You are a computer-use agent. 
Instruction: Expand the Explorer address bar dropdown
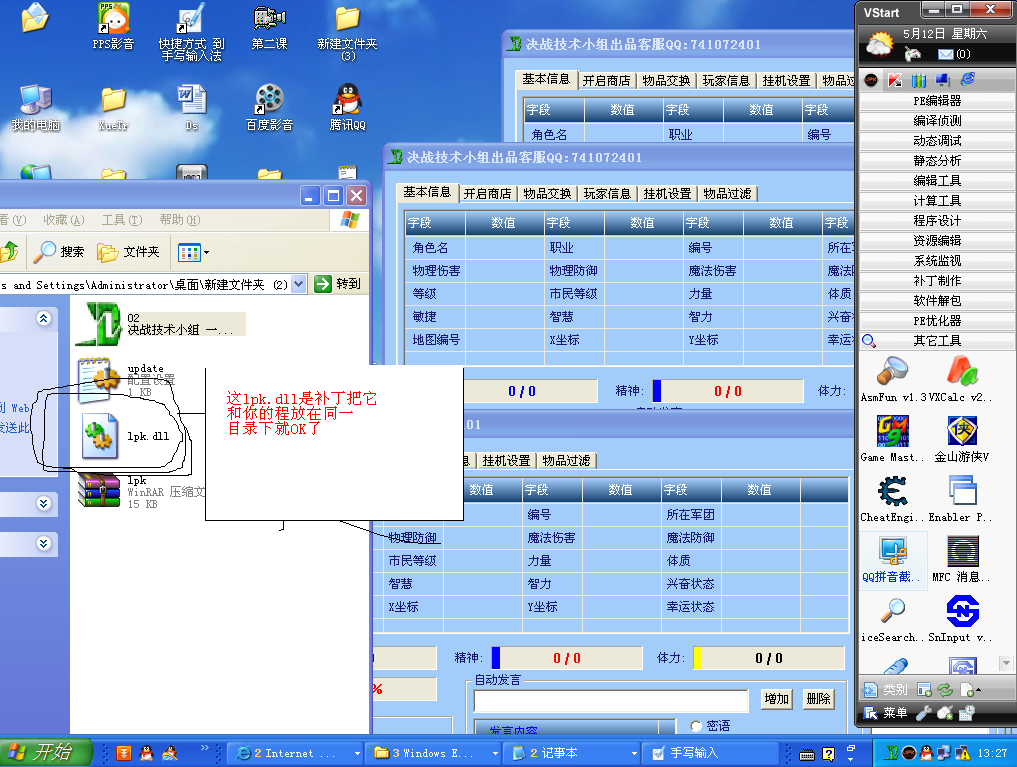pyautogui.click(x=298, y=284)
